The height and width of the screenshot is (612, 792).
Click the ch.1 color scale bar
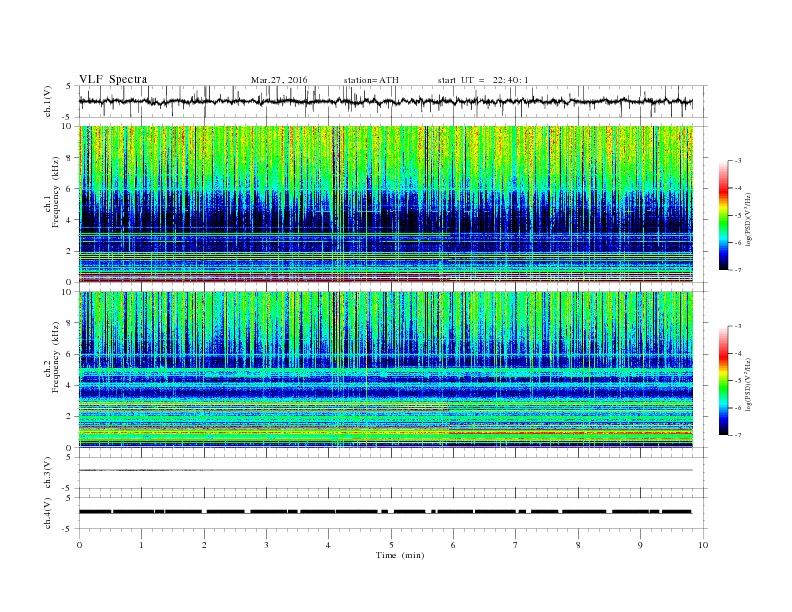coord(723,215)
